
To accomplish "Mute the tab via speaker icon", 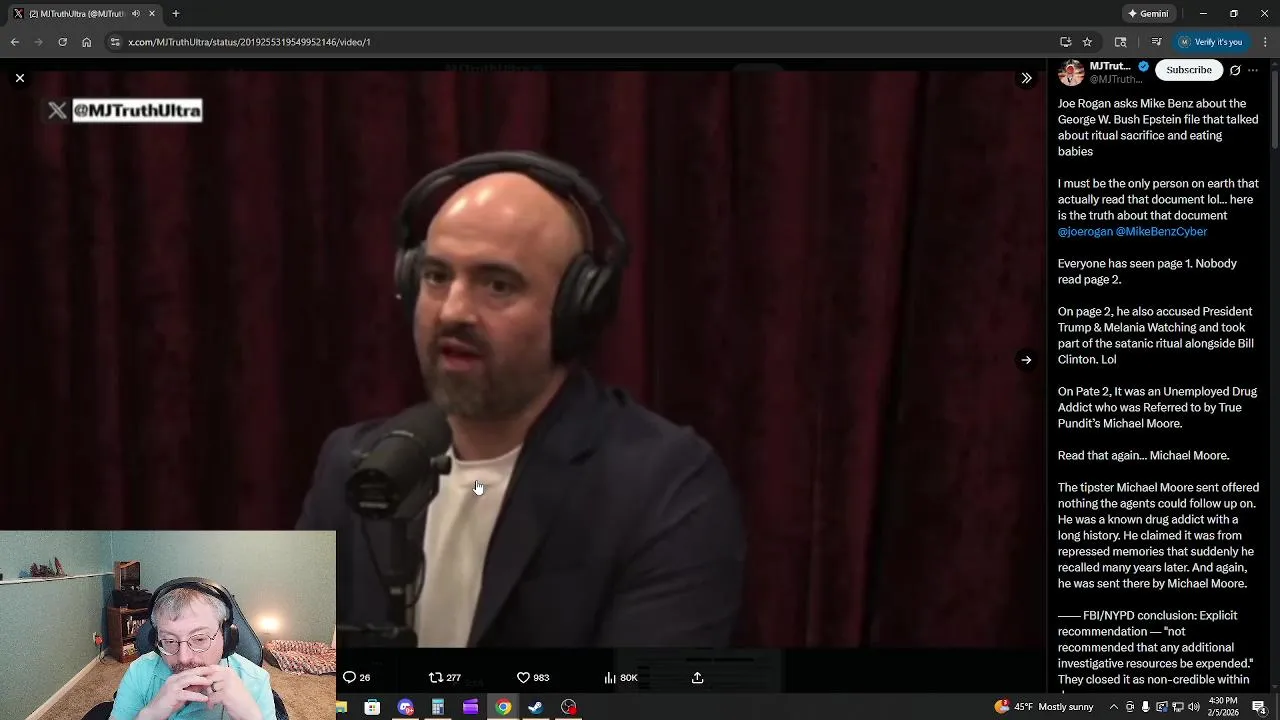I will tap(136, 14).
